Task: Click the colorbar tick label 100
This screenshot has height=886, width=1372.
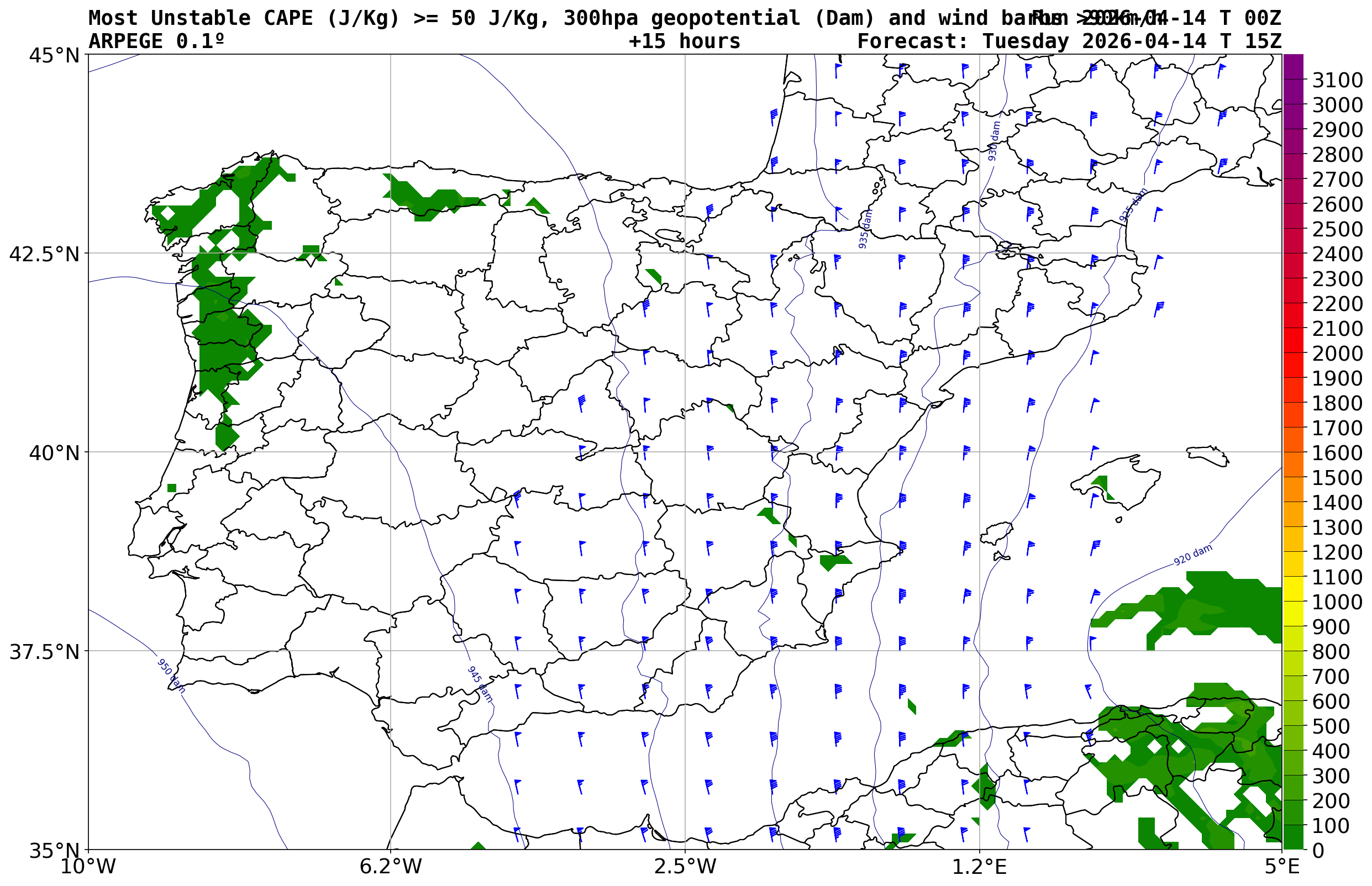Action: tap(1331, 826)
